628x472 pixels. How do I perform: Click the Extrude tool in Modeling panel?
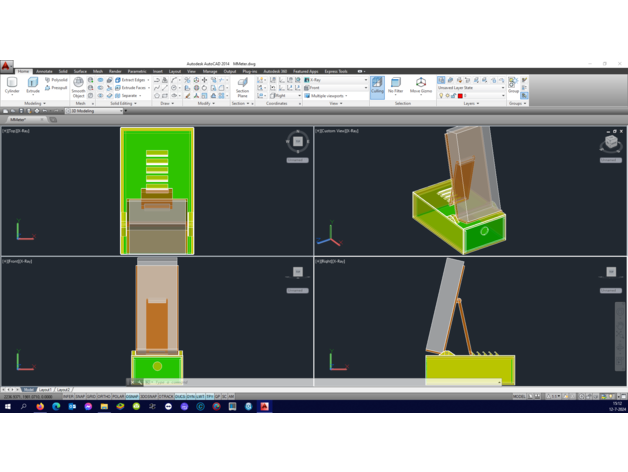32,86
